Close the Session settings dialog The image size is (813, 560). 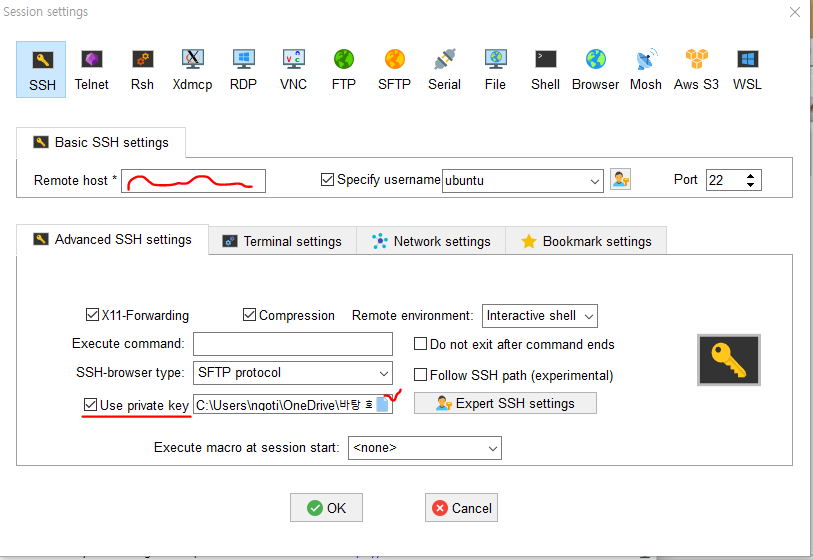794,12
